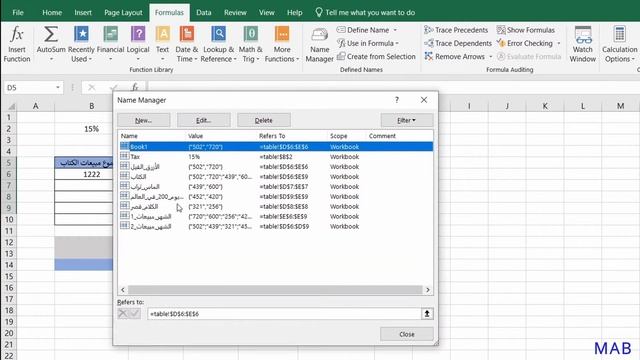
Task: Click Remove Arrows button
Action: coord(455,56)
